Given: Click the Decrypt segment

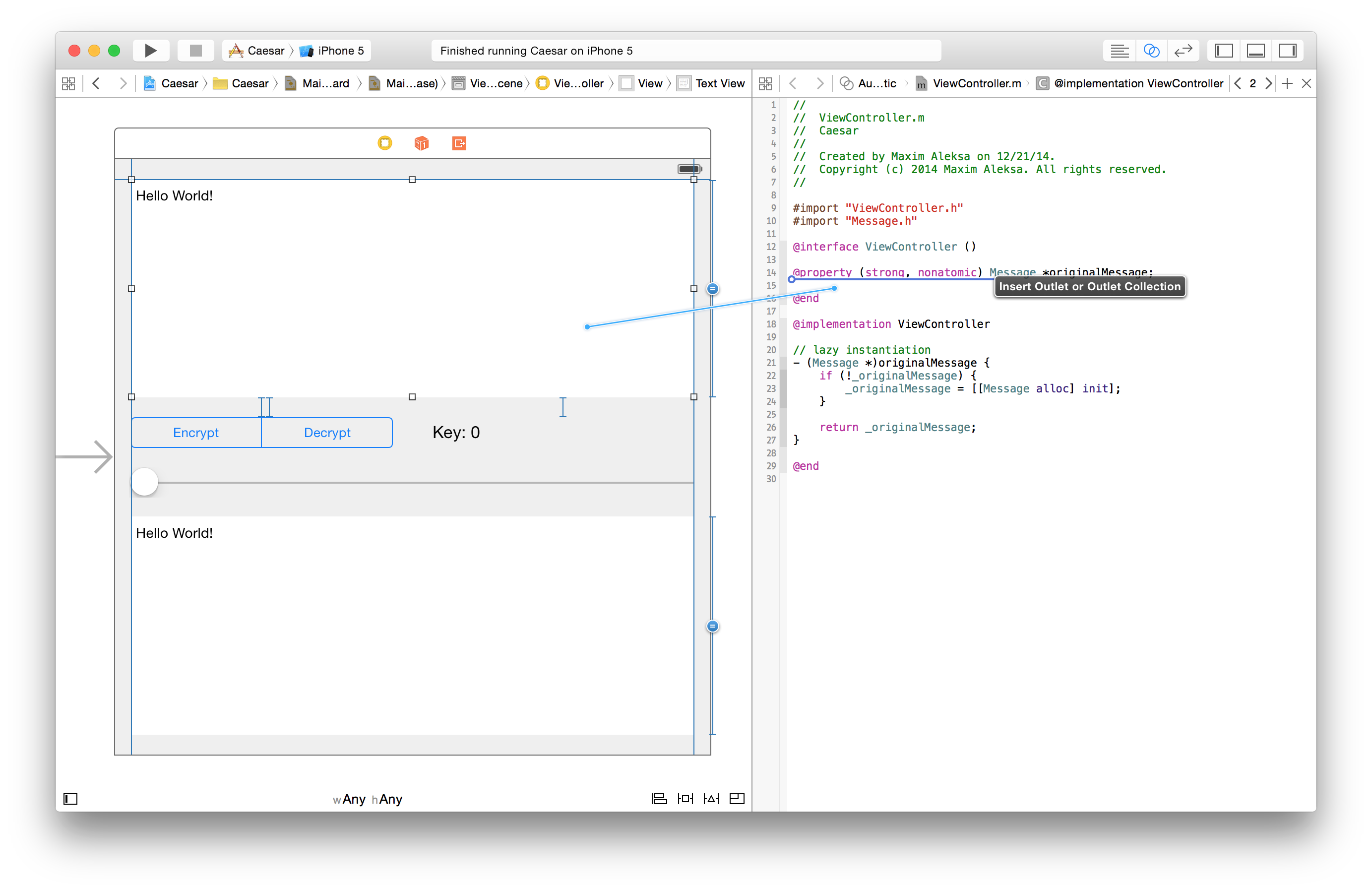Looking at the screenshot, I should (327, 433).
